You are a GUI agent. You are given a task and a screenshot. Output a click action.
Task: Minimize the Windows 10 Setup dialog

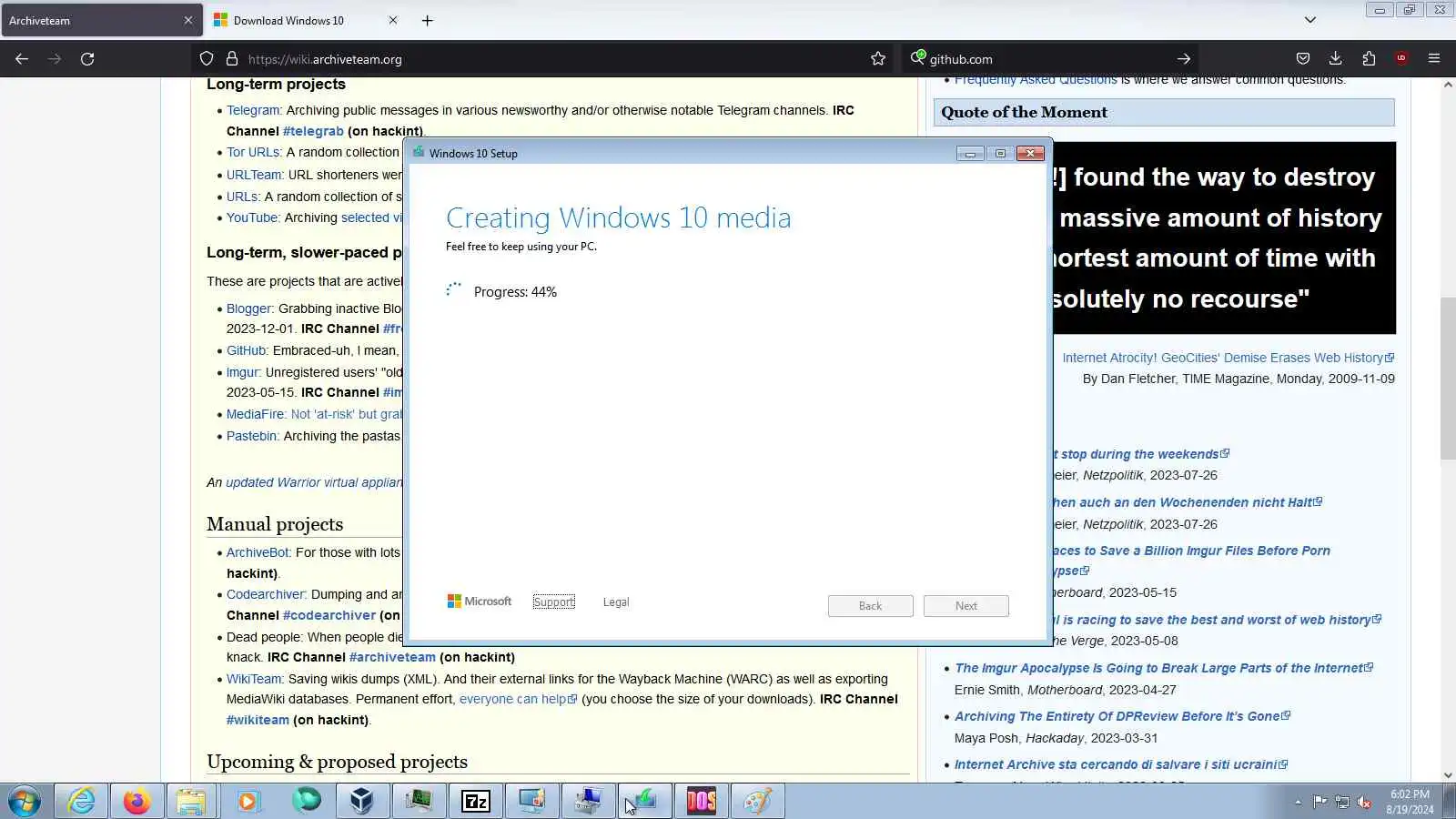(970, 153)
